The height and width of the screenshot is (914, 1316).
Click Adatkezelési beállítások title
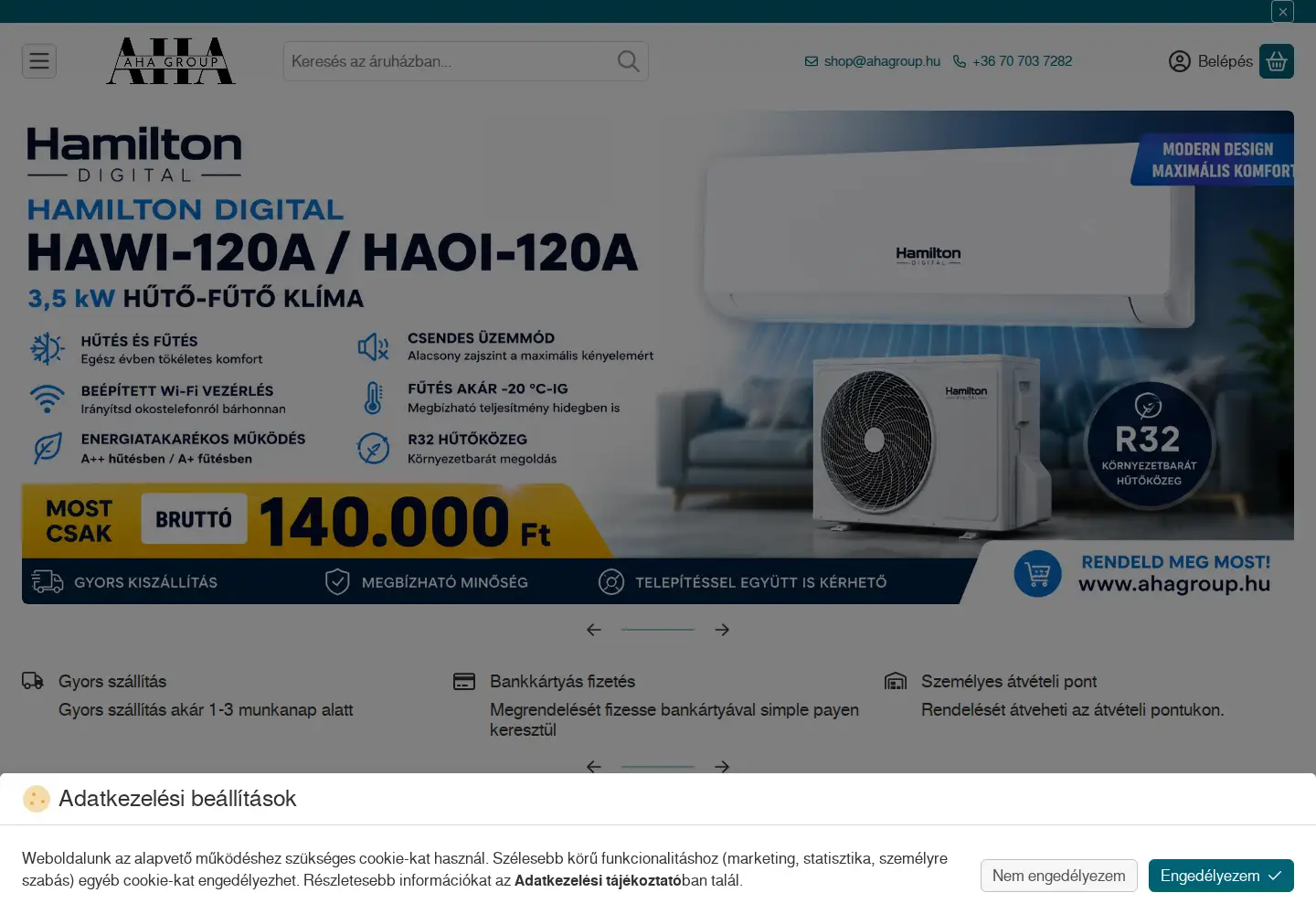pyautogui.click(x=177, y=799)
